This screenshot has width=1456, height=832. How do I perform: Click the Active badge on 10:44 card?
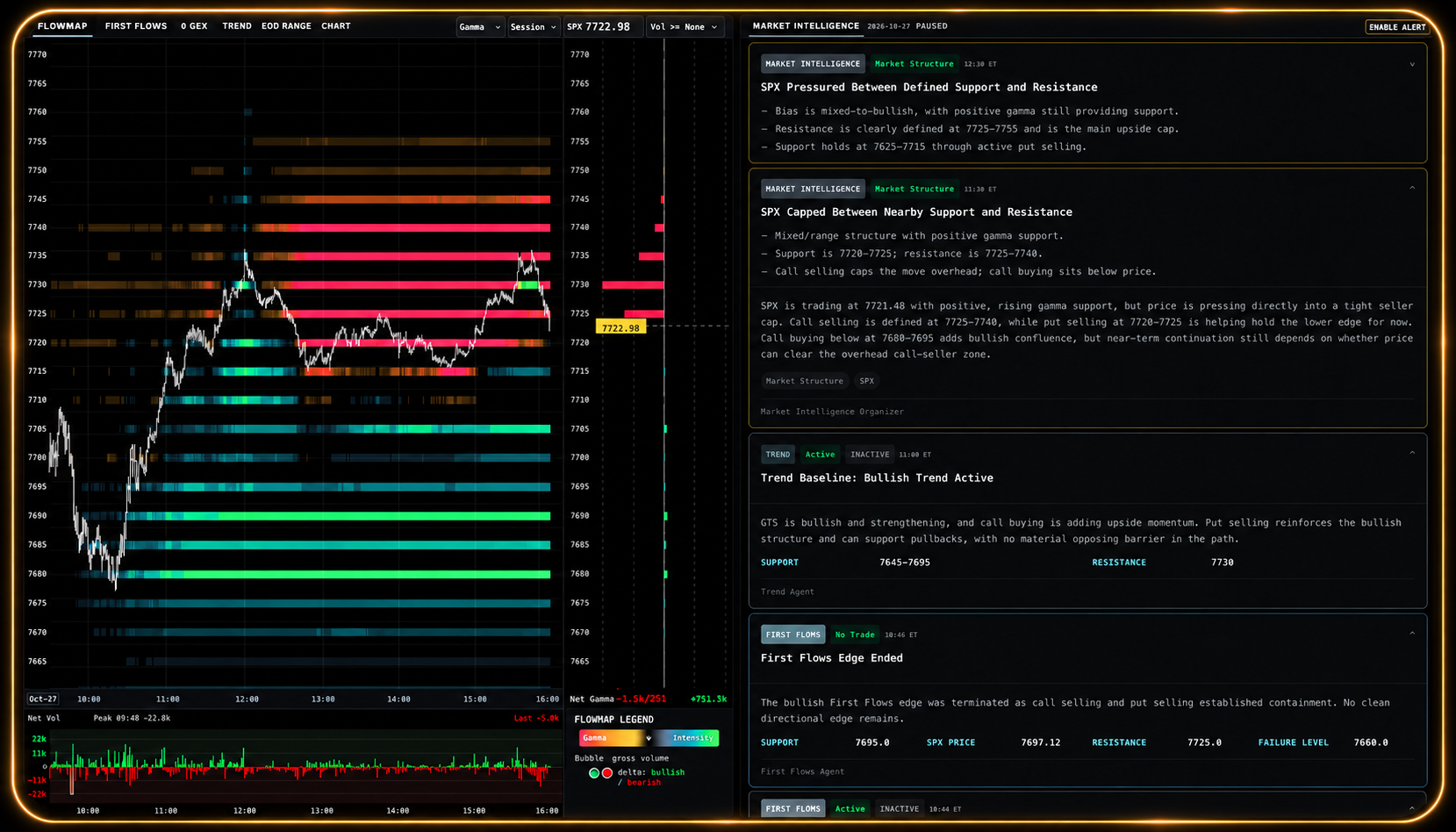coord(850,809)
